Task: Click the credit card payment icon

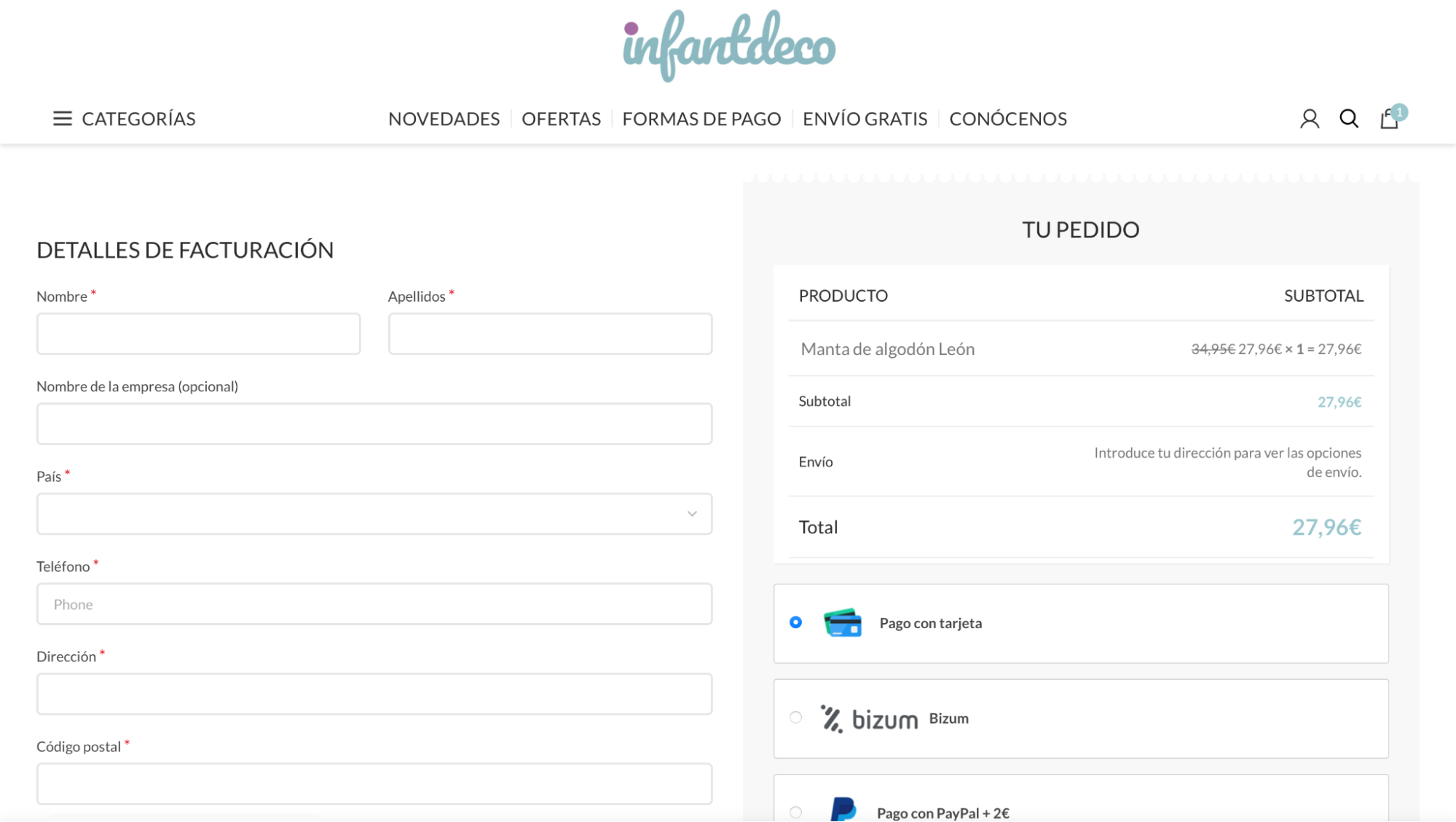Action: pos(843,623)
